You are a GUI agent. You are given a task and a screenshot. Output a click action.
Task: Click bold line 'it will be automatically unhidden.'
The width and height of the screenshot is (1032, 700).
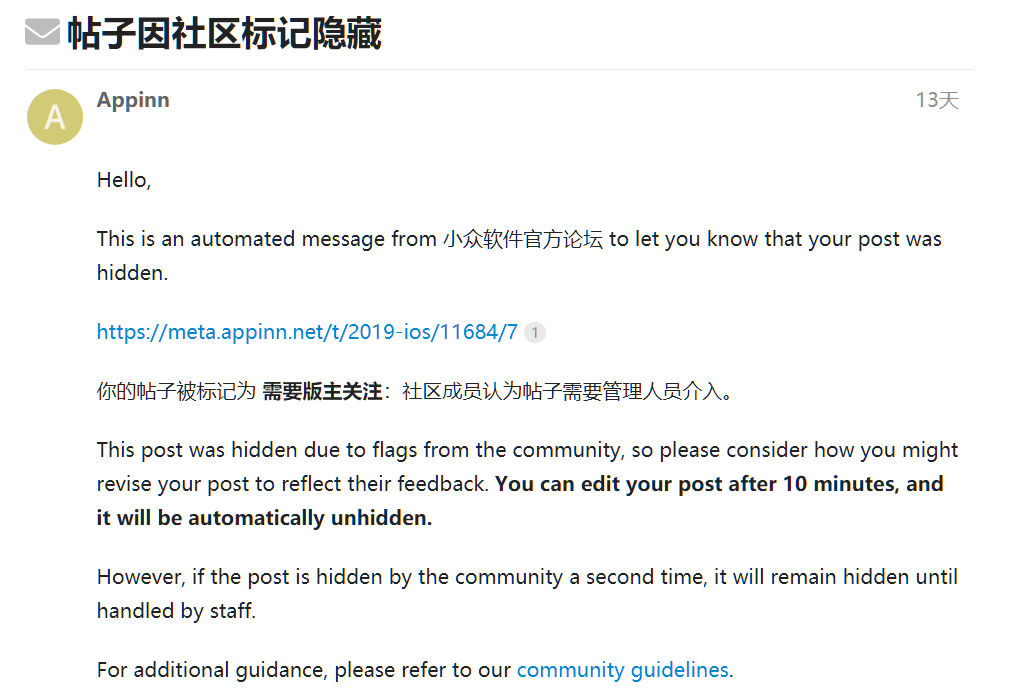pyautogui.click(x=265, y=518)
